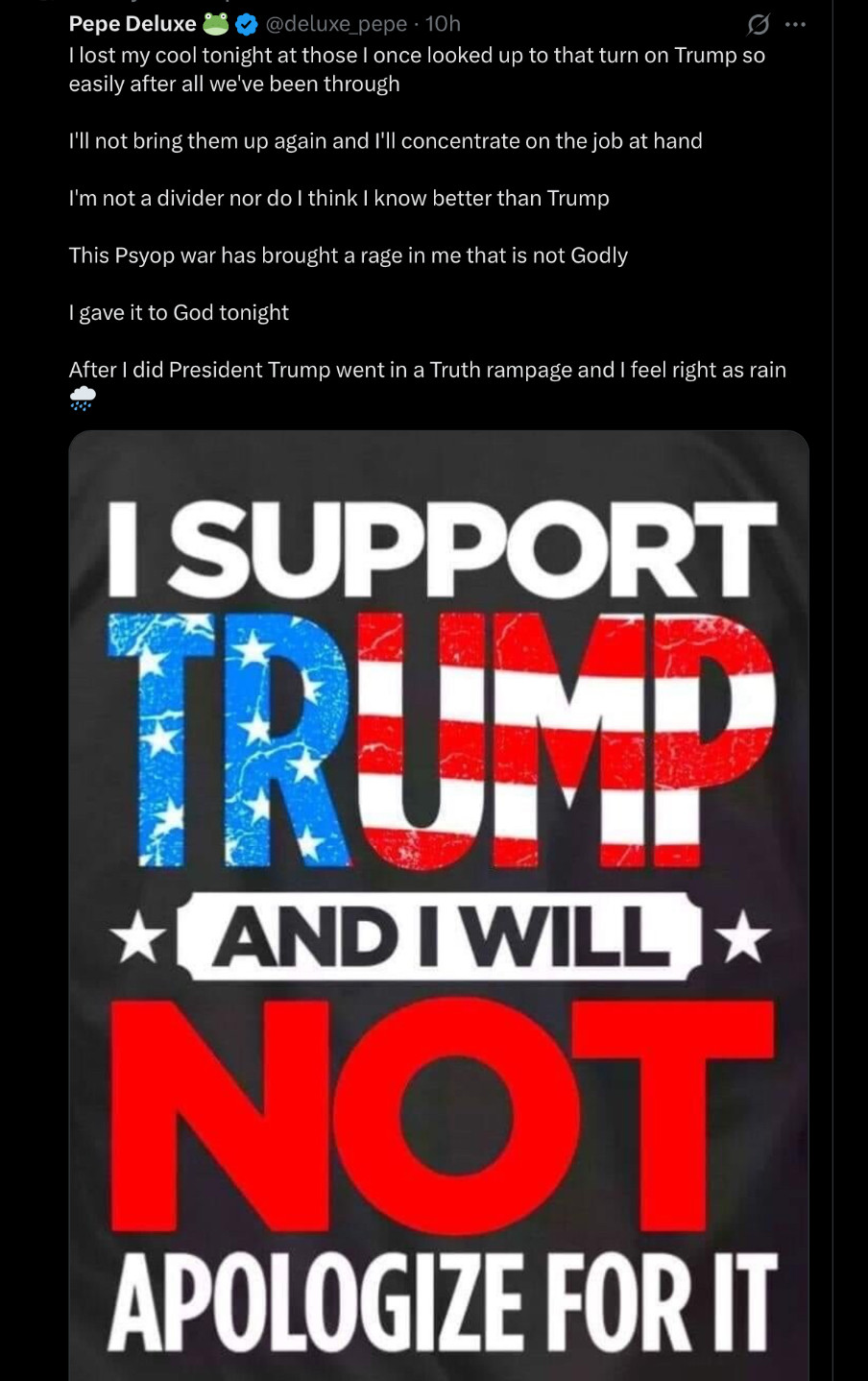Click the white AND I WILL banner

point(442,936)
